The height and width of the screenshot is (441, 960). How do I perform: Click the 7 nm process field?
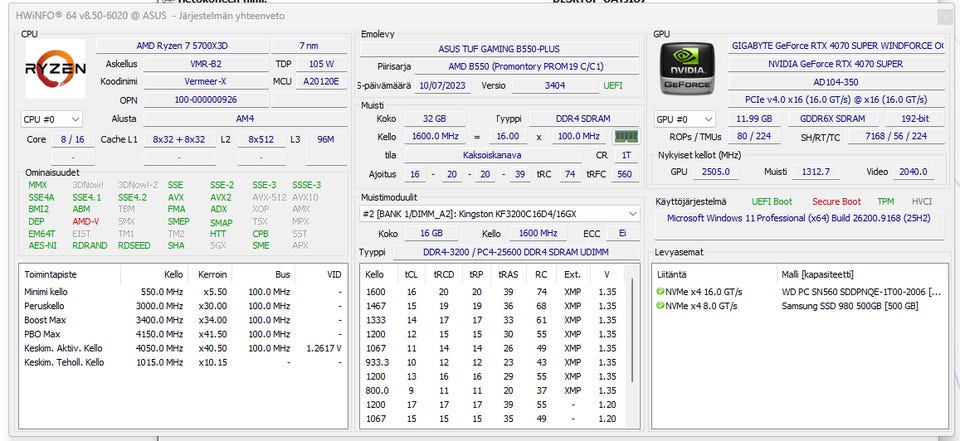point(309,46)
